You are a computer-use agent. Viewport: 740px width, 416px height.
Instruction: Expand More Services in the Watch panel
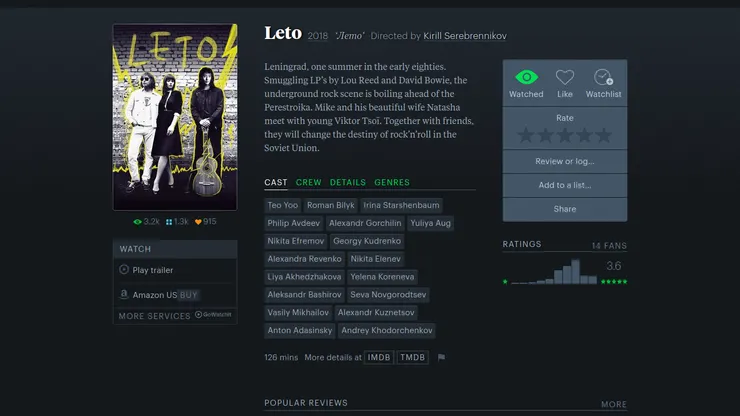(154, 316)
